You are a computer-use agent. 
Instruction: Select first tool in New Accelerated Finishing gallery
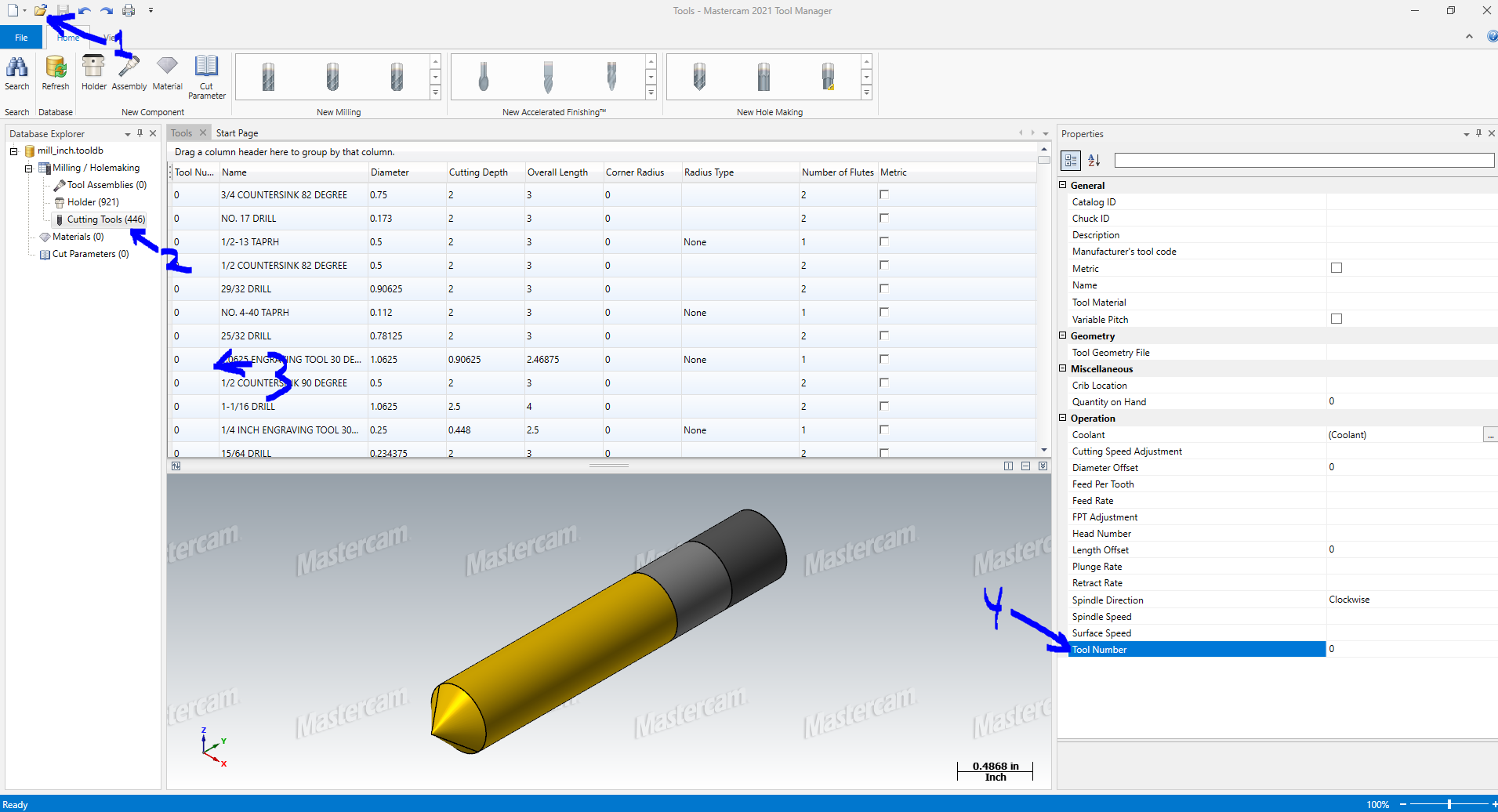point(484,77)
